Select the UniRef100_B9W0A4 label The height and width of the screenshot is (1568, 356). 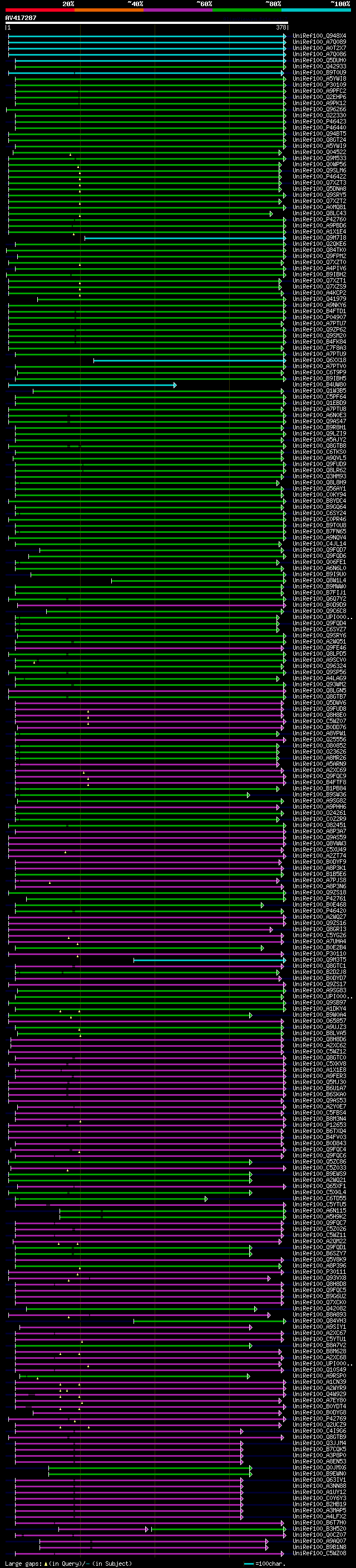pyautogui.click(x=319, y=1015)
